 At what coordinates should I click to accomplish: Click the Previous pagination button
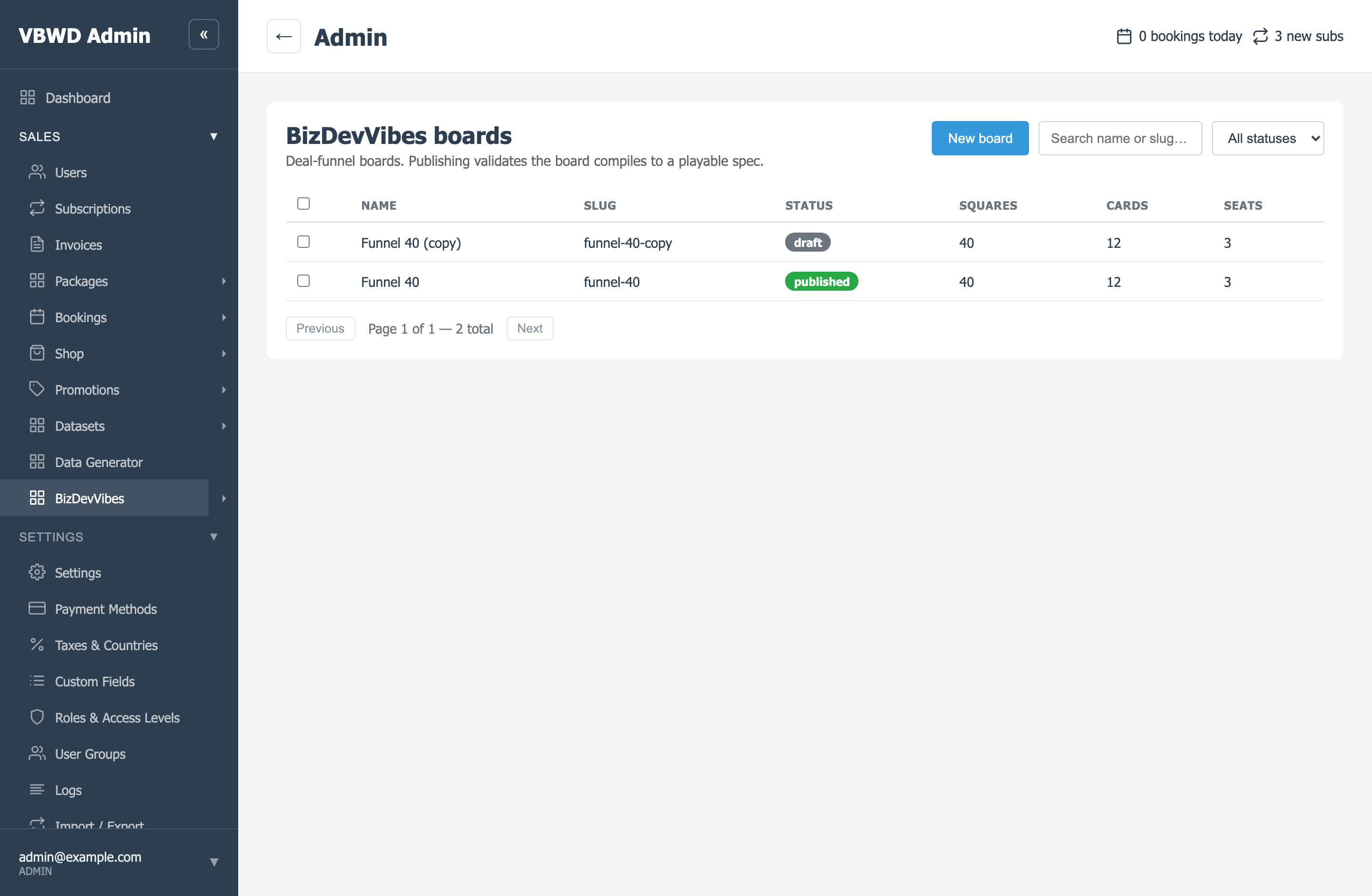321,328
